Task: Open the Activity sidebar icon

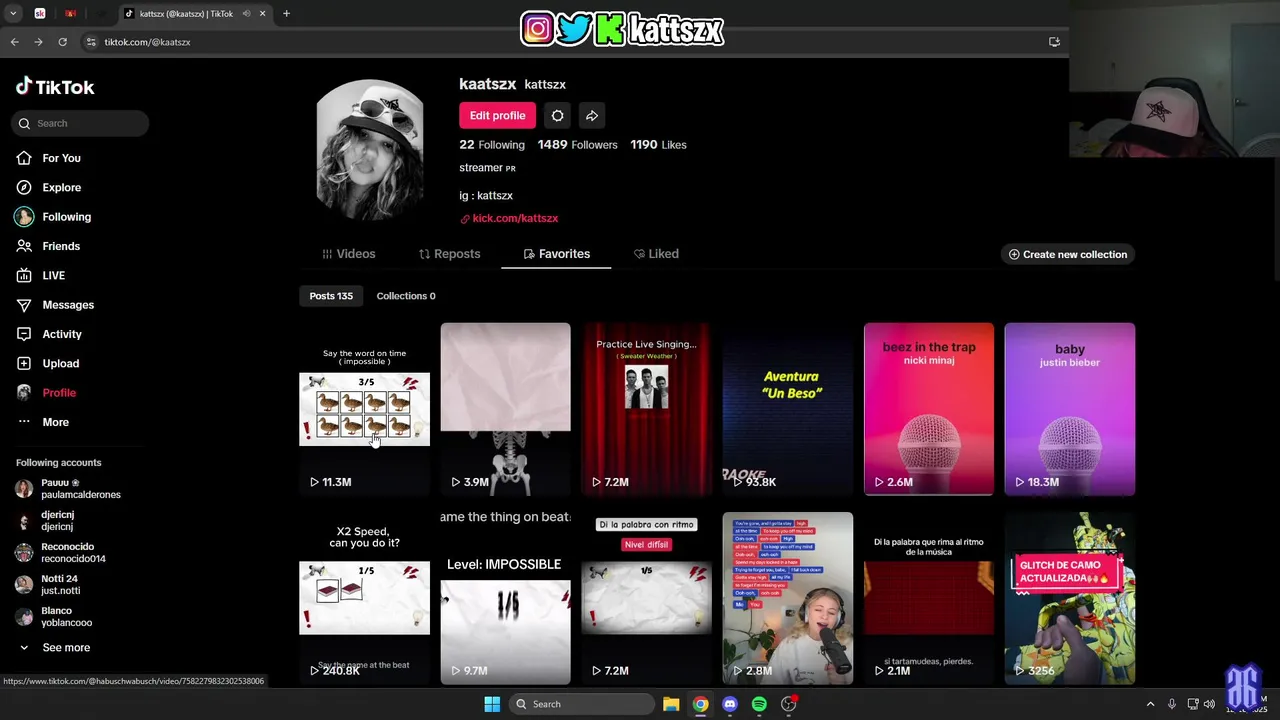Action: coord(24,334)
